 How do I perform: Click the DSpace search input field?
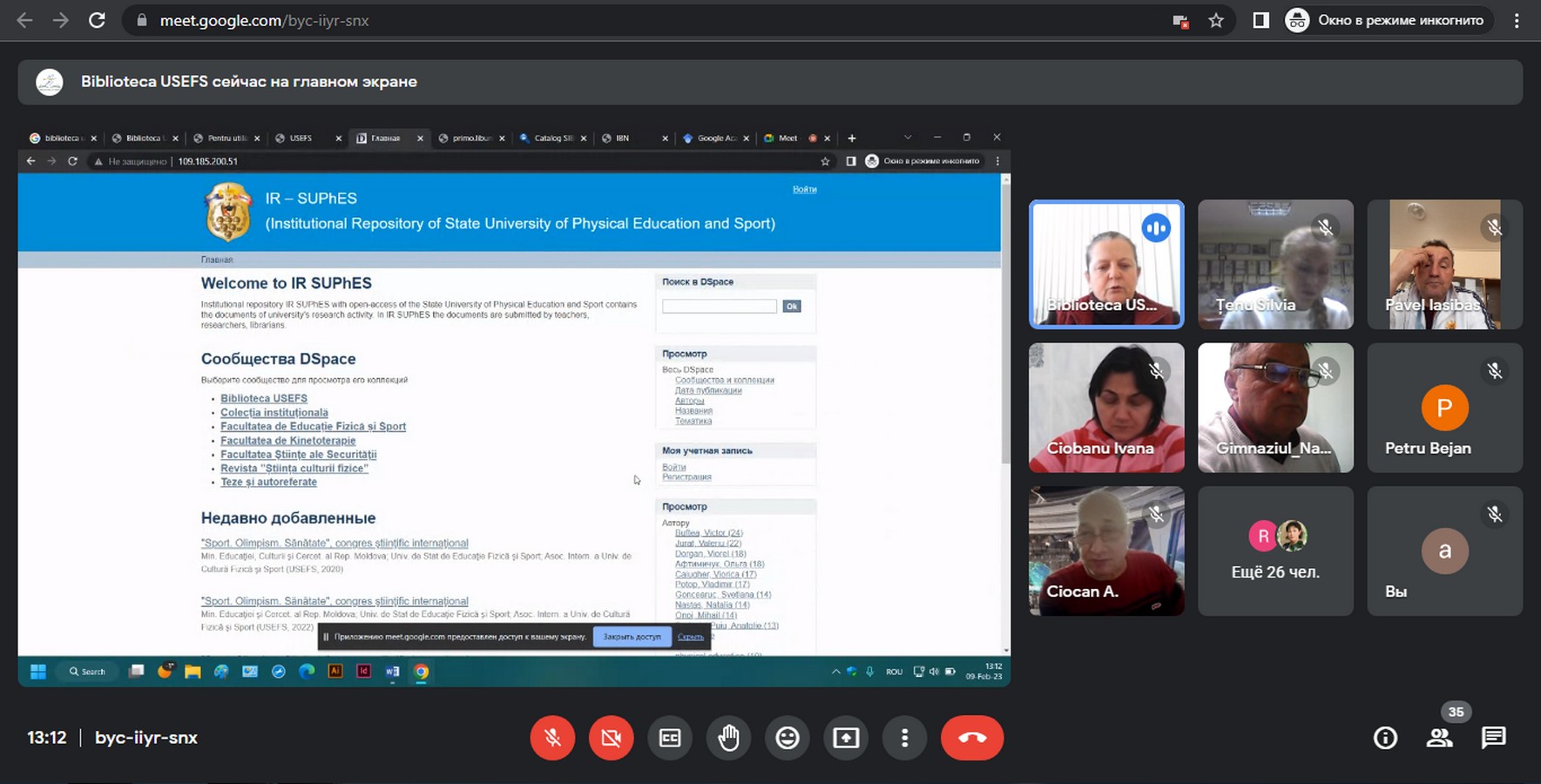point(719,306)
